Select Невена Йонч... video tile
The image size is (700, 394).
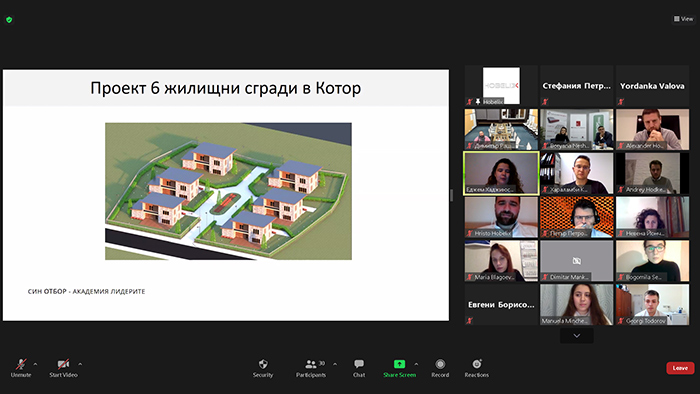point(652,217)
